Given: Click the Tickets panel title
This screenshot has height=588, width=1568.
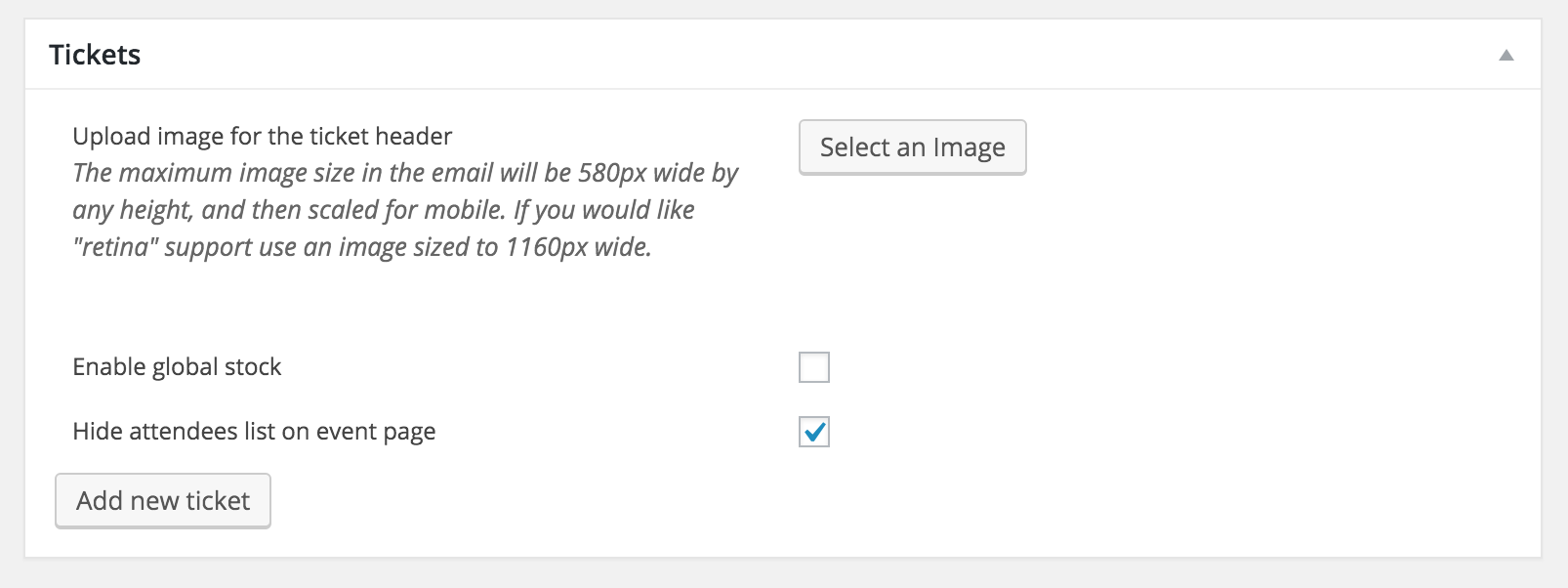Looking at the screenshot, I should [x=95, y=55].
